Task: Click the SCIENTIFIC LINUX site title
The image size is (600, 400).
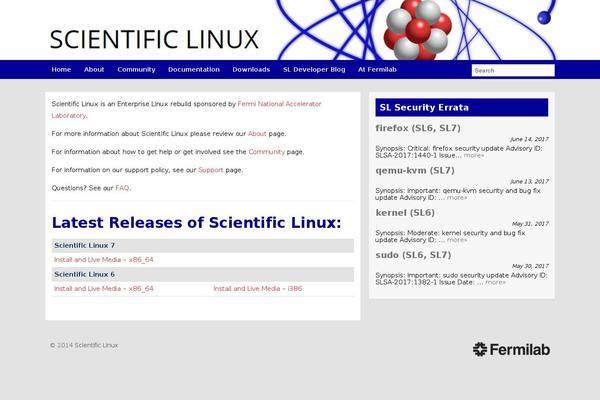Action: tap(154, 39)
